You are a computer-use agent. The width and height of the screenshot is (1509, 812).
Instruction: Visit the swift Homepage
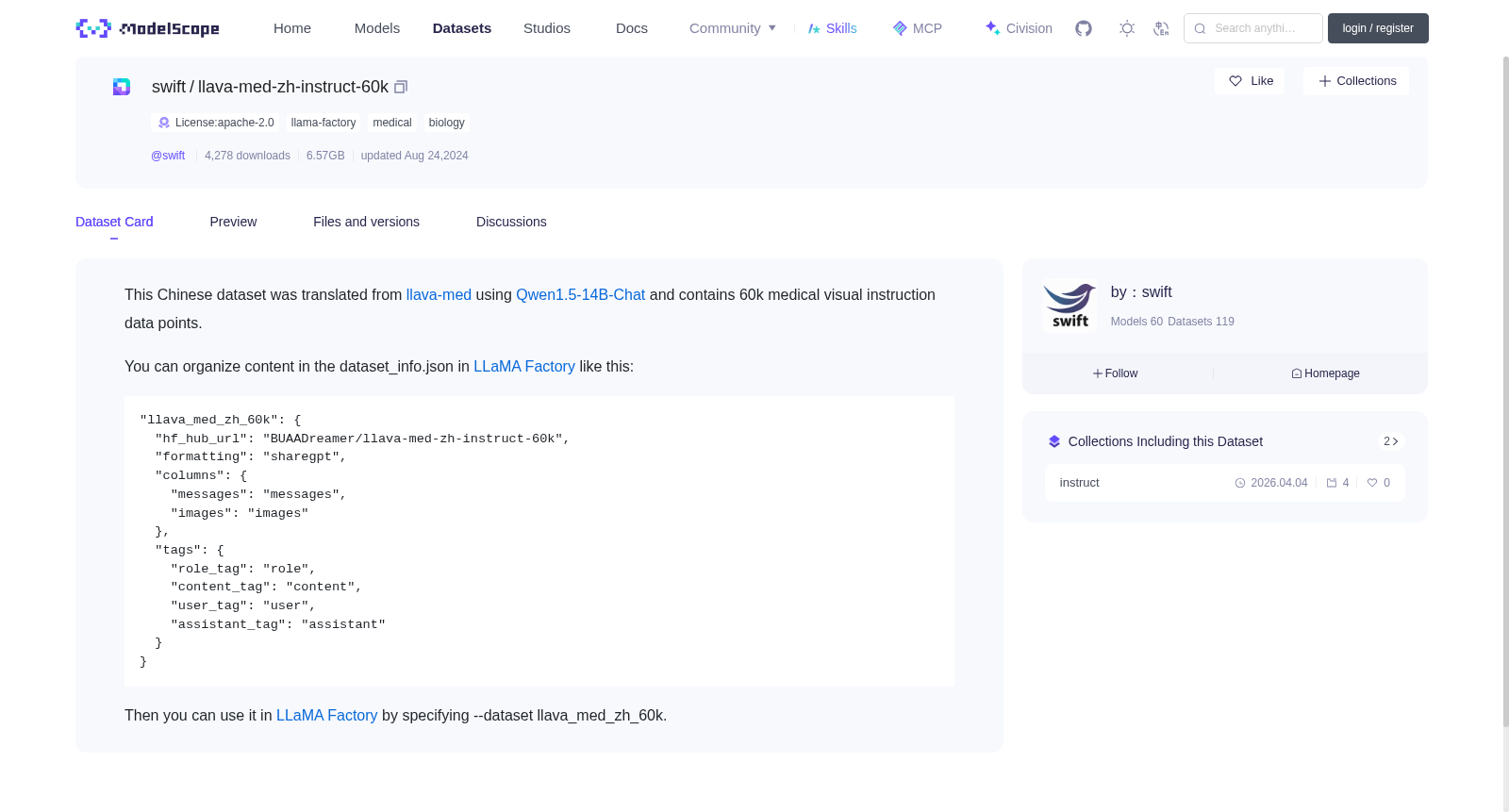1326,373
